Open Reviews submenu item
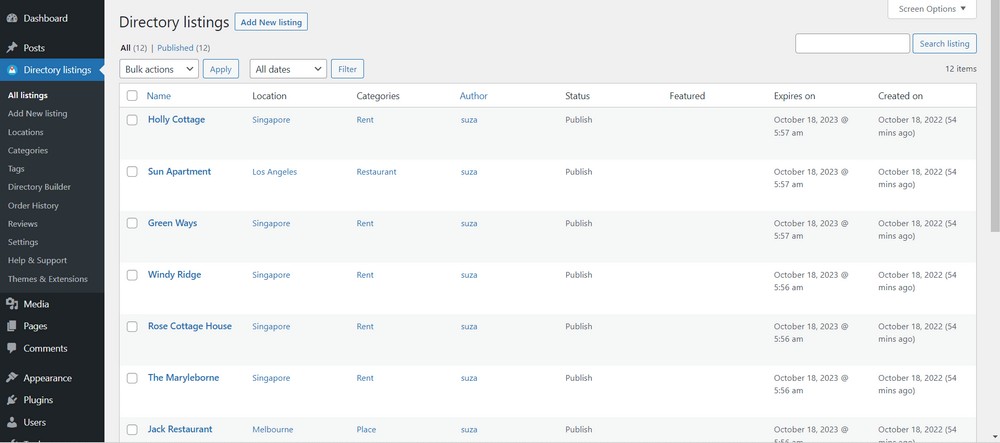This screenshot has height=443, width=1000. (22, 224)
